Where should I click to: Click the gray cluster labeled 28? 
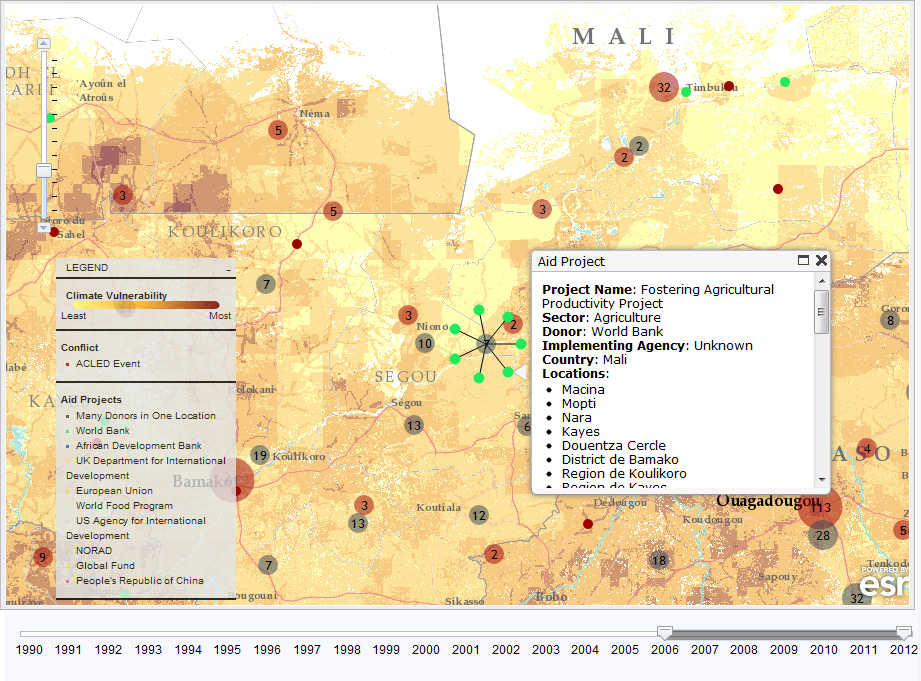point(823,535)
